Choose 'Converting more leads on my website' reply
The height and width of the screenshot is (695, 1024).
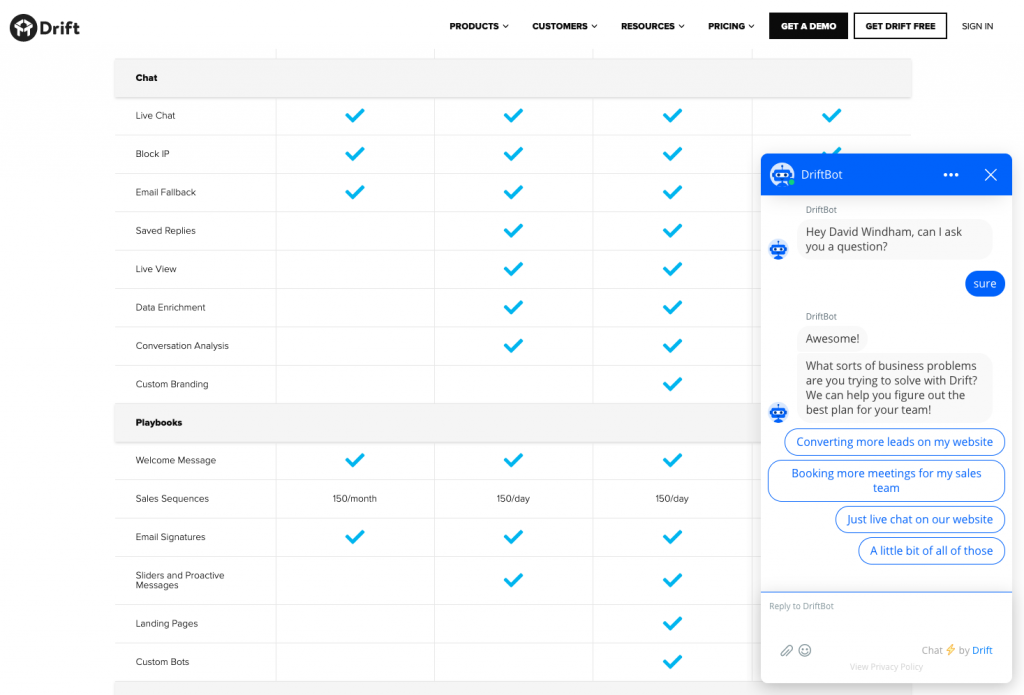coord(894,442)
